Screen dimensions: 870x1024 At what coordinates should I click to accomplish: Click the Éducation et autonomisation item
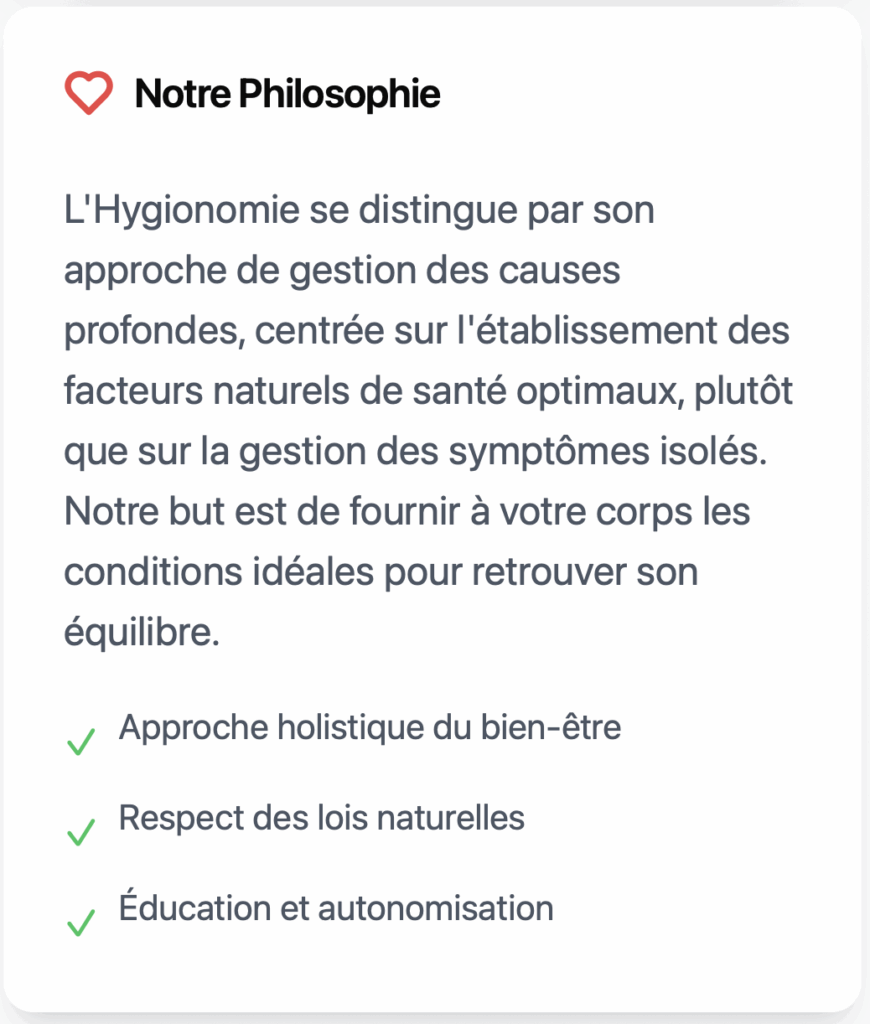(x=335, y=908)
